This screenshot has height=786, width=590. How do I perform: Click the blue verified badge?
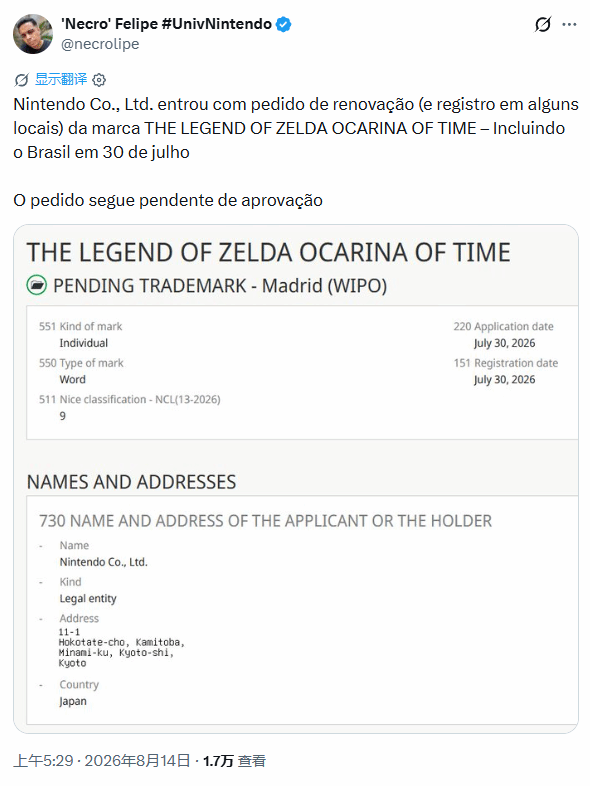click(284, 24)
